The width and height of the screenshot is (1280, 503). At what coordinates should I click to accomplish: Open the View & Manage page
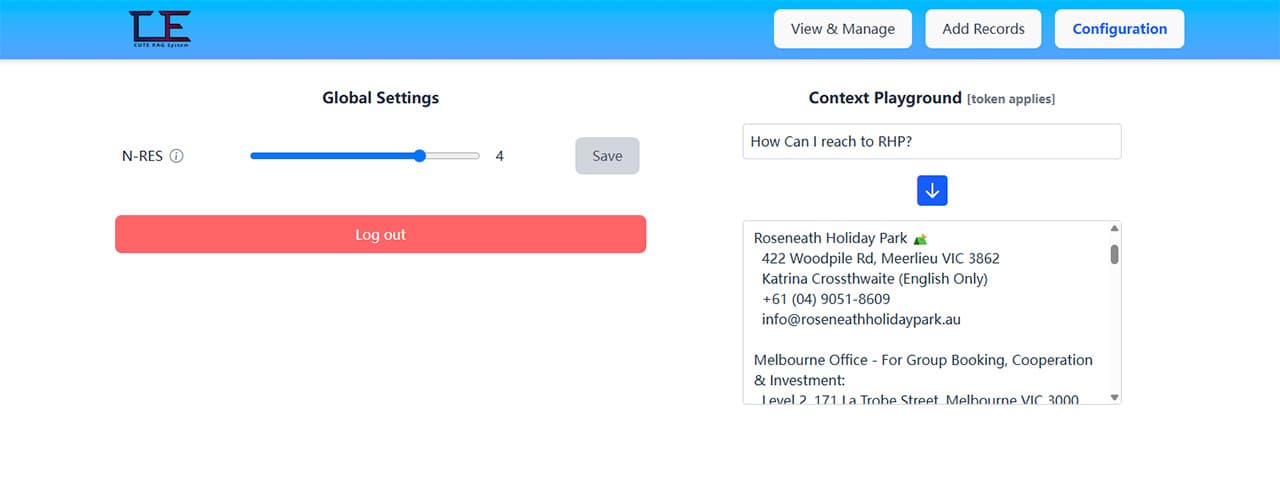(x=842, y=29)
